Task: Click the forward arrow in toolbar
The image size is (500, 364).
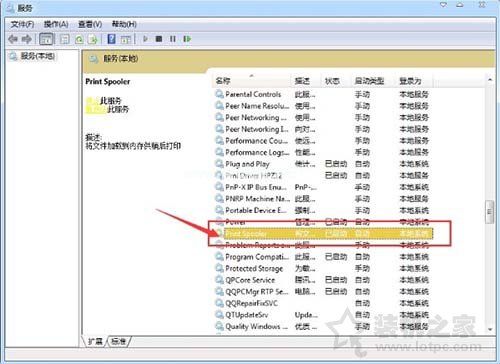Action: [x=27, y=39]
